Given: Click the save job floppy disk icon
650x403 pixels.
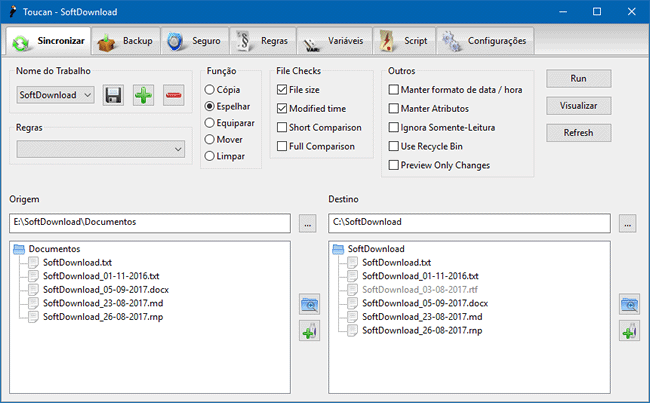Looking at the screenshot, I should tap(113, 95).
